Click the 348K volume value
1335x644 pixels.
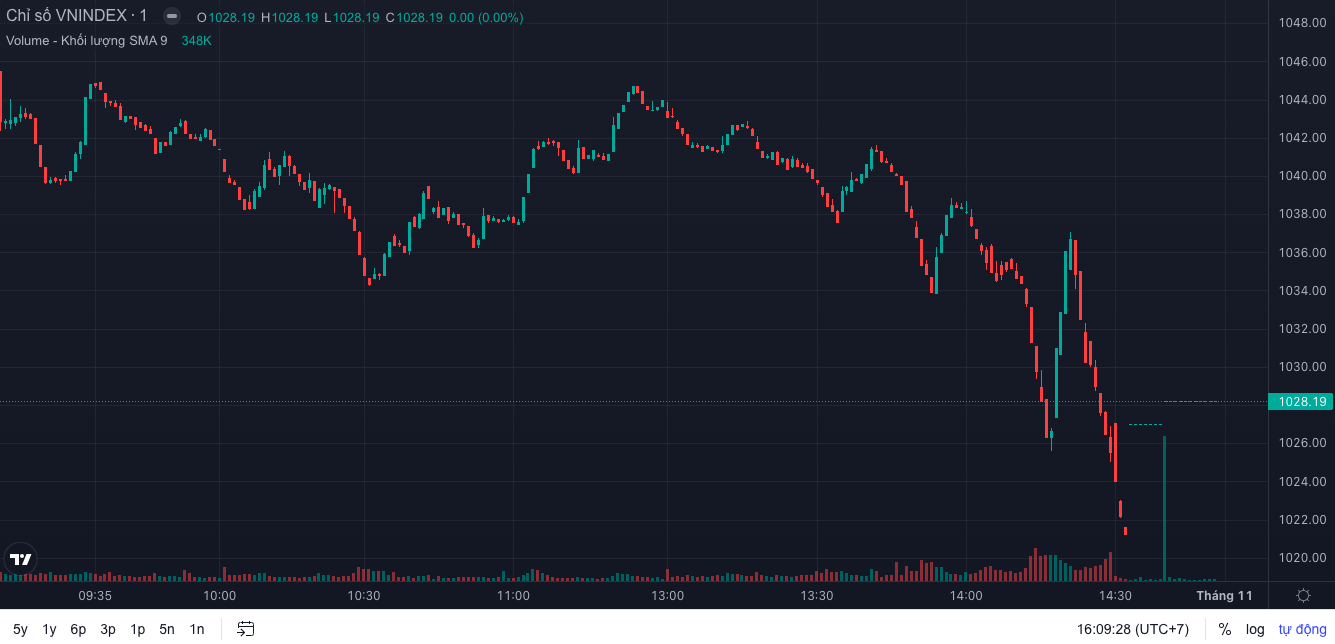tap(196, 41)
